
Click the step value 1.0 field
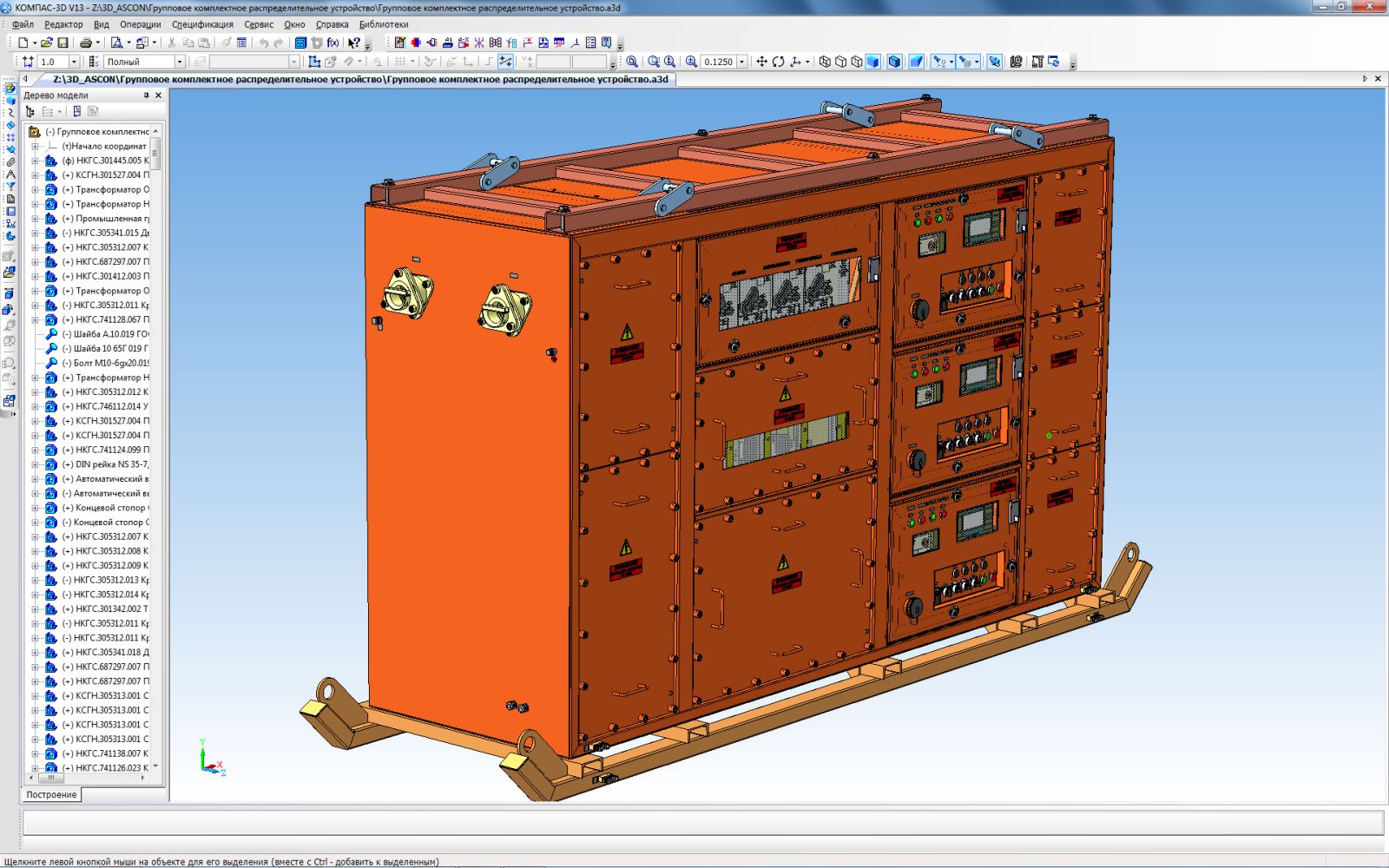(52, 62)
